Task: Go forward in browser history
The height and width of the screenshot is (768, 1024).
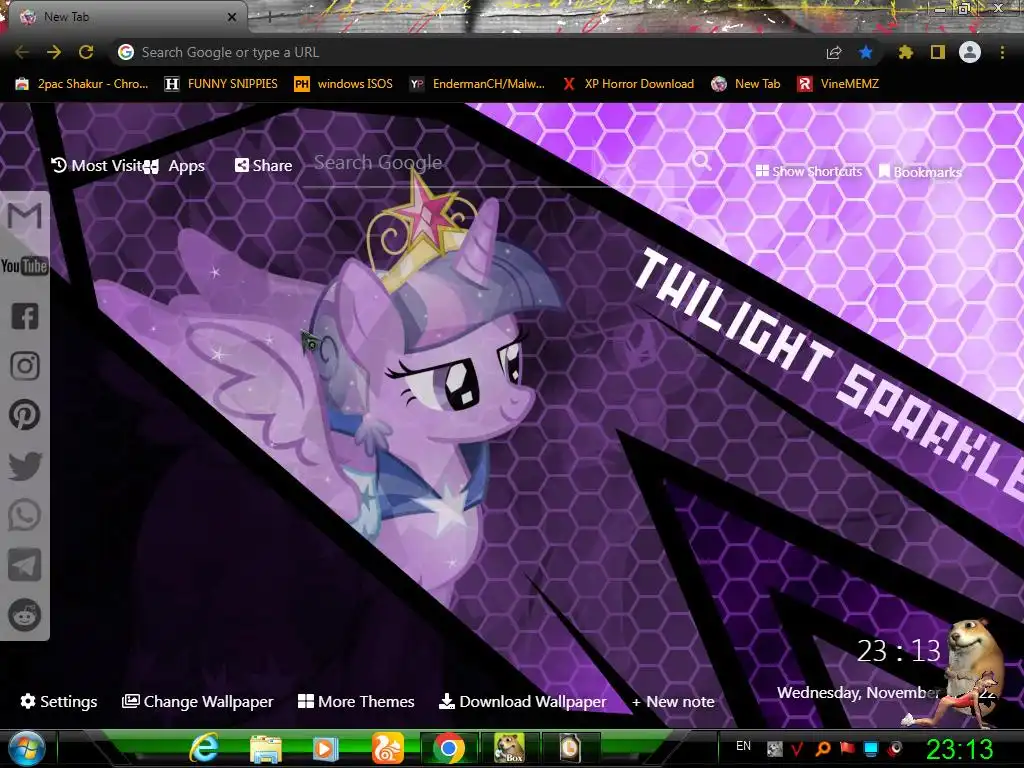Action: tap(54, 52)
